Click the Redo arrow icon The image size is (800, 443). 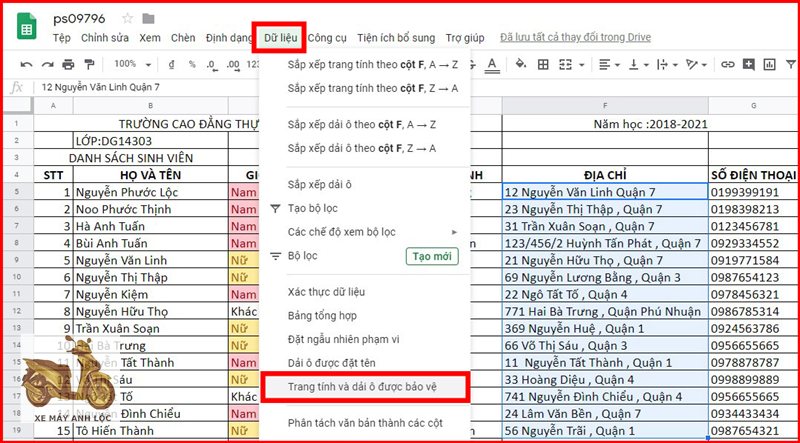pyautogui.click(x=47, y=64)
